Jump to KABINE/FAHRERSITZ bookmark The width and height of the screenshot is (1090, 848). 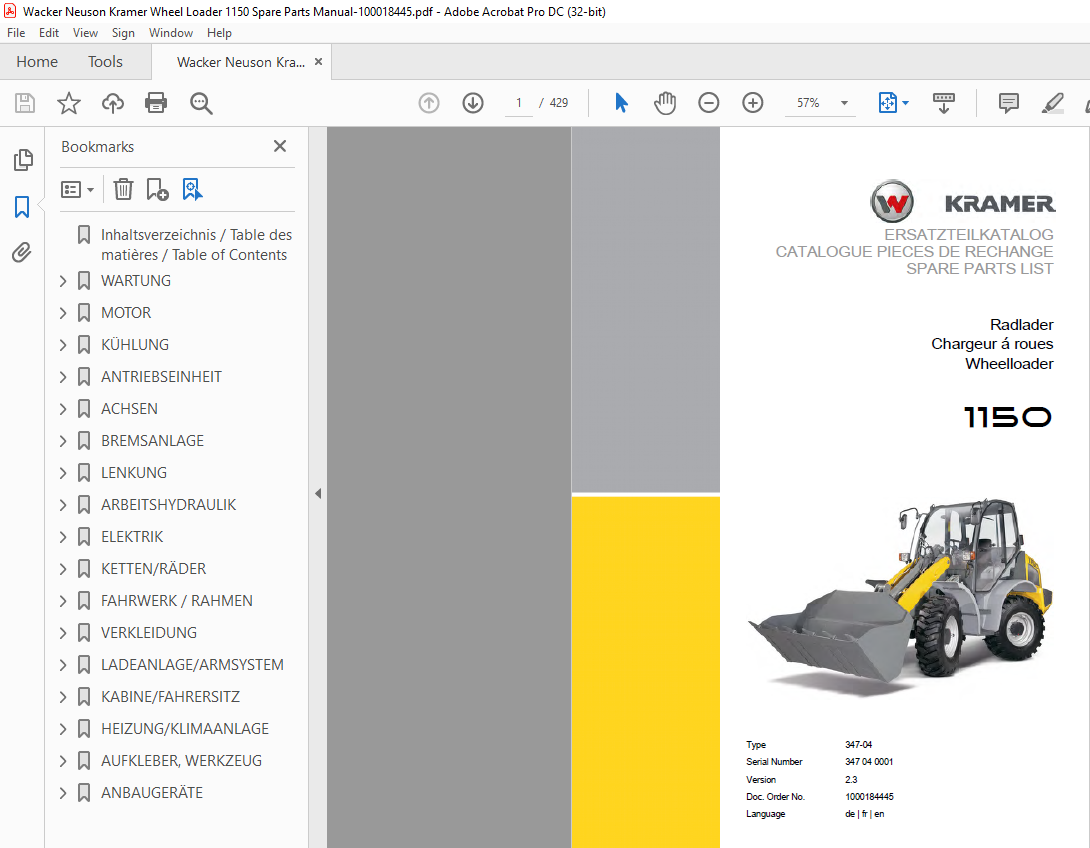coord(170,696)
